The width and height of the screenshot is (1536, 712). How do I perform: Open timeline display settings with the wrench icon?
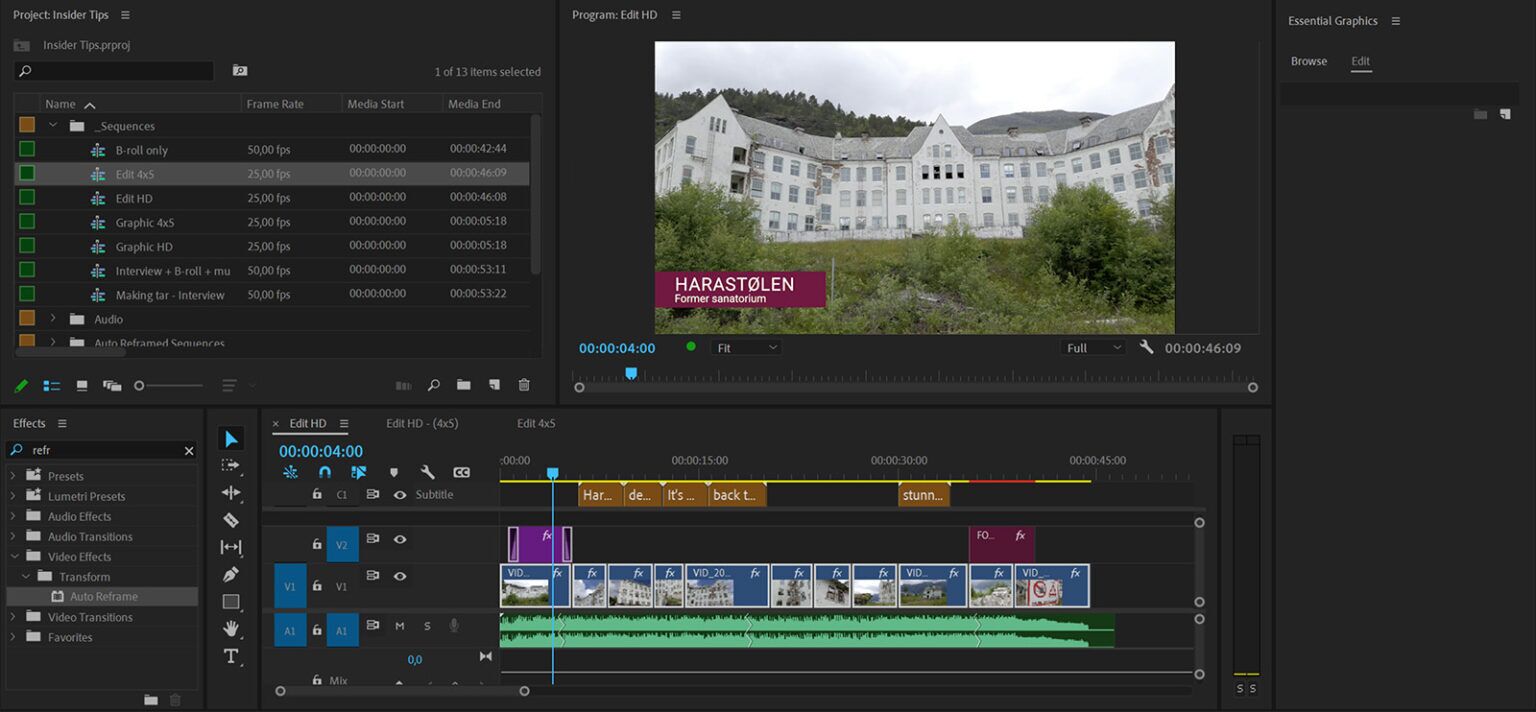(x=428, y=471)
